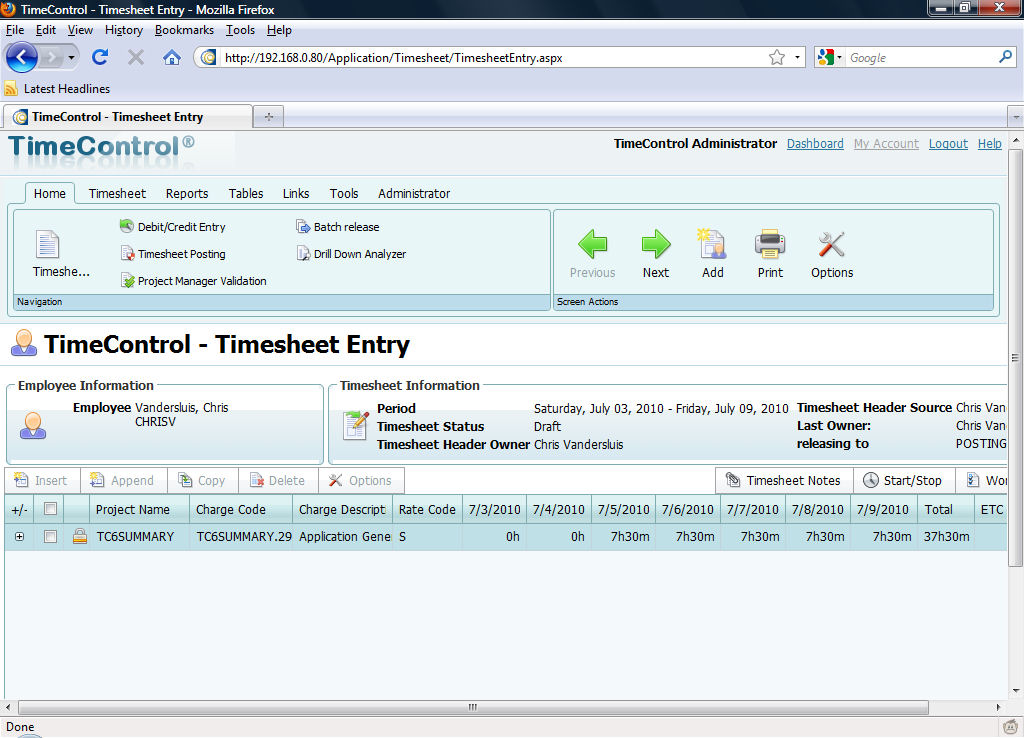The height and width of the screenshot is (738, 1024).
Task: Print the timesheet
Action: pos(770,254)
